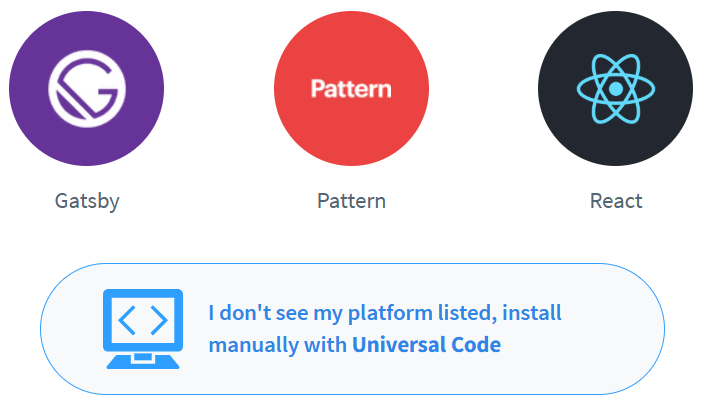Select the purple Gatsby platform circle
Screen dimensions: 717x418
[x=86, y=88]
